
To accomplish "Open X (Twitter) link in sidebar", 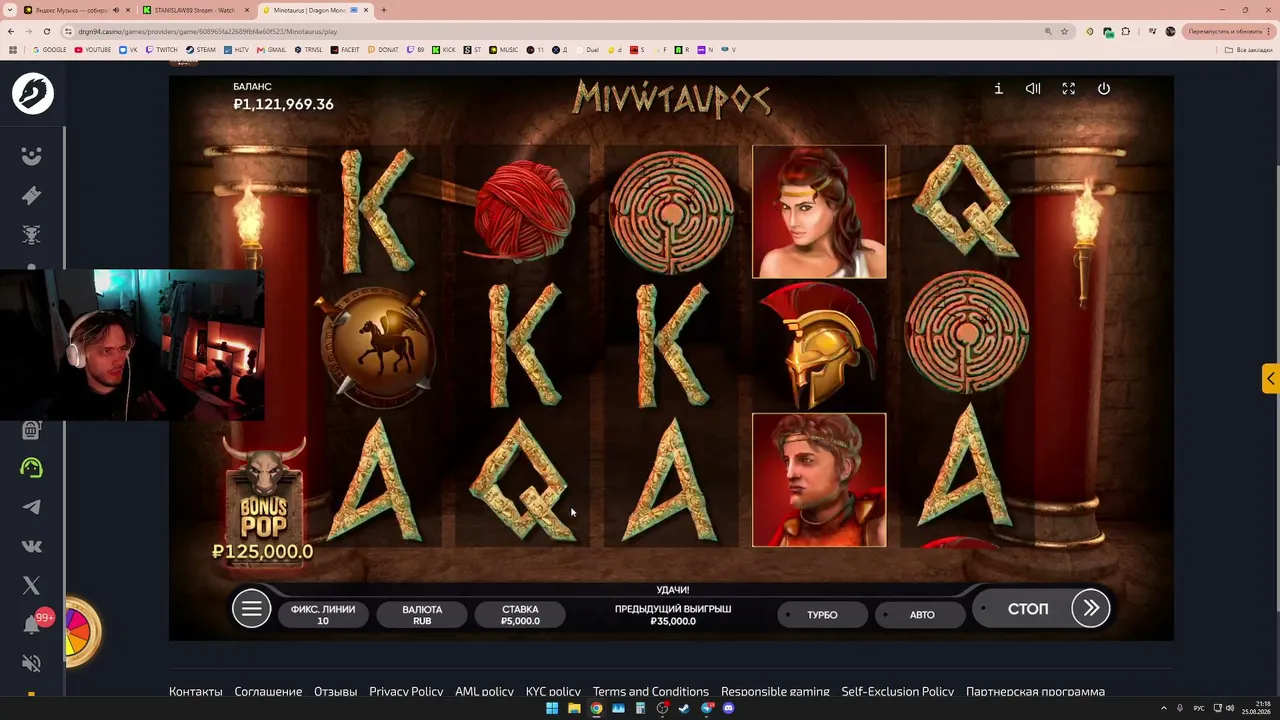I will (32, 585).
